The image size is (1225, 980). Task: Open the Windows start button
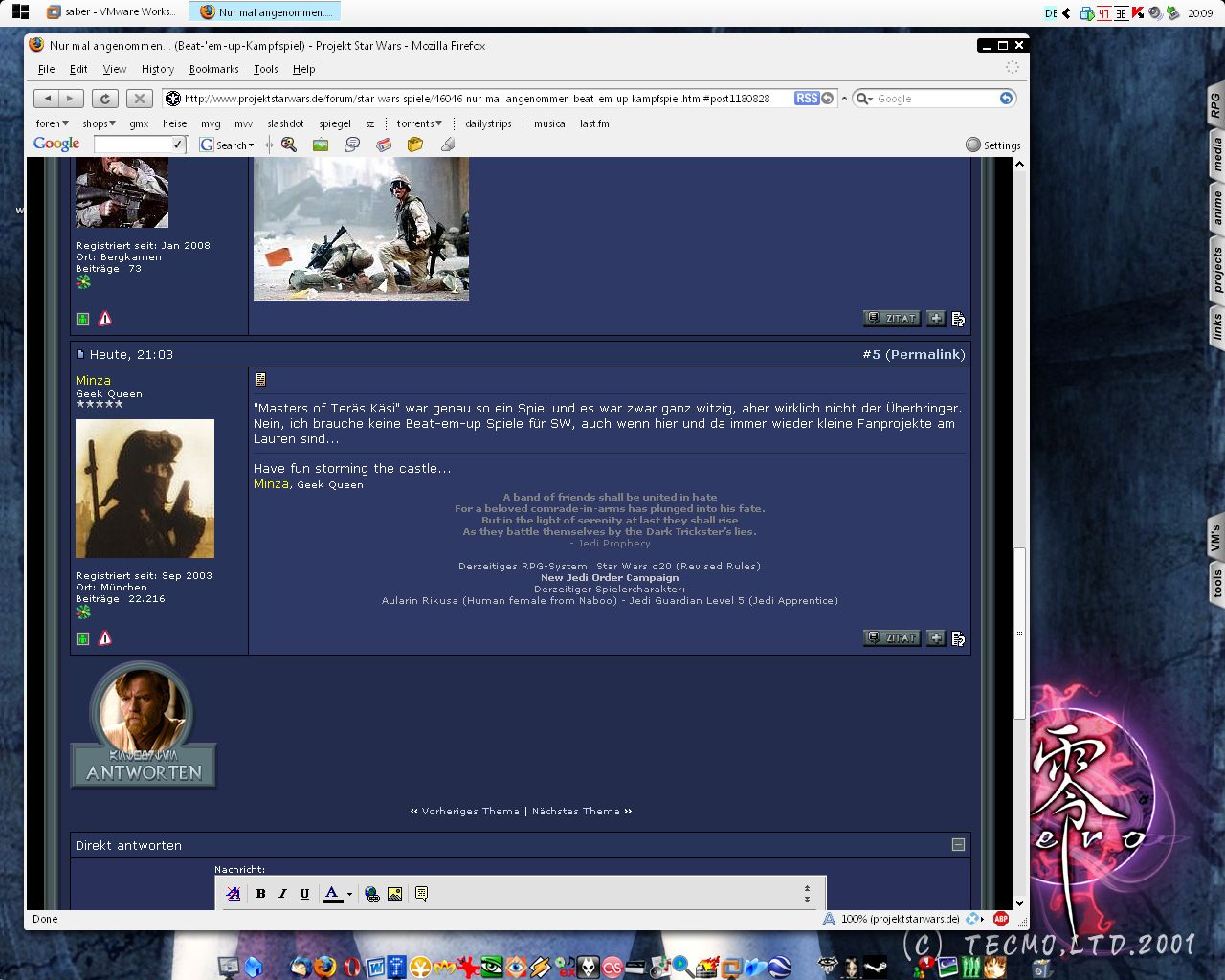pos(20,12)
